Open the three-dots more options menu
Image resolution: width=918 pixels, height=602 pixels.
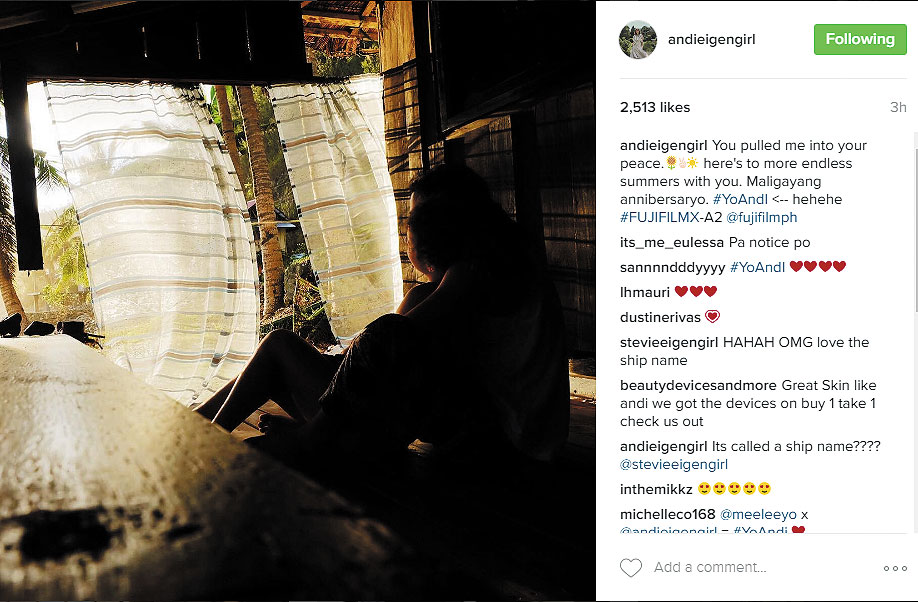895,568
